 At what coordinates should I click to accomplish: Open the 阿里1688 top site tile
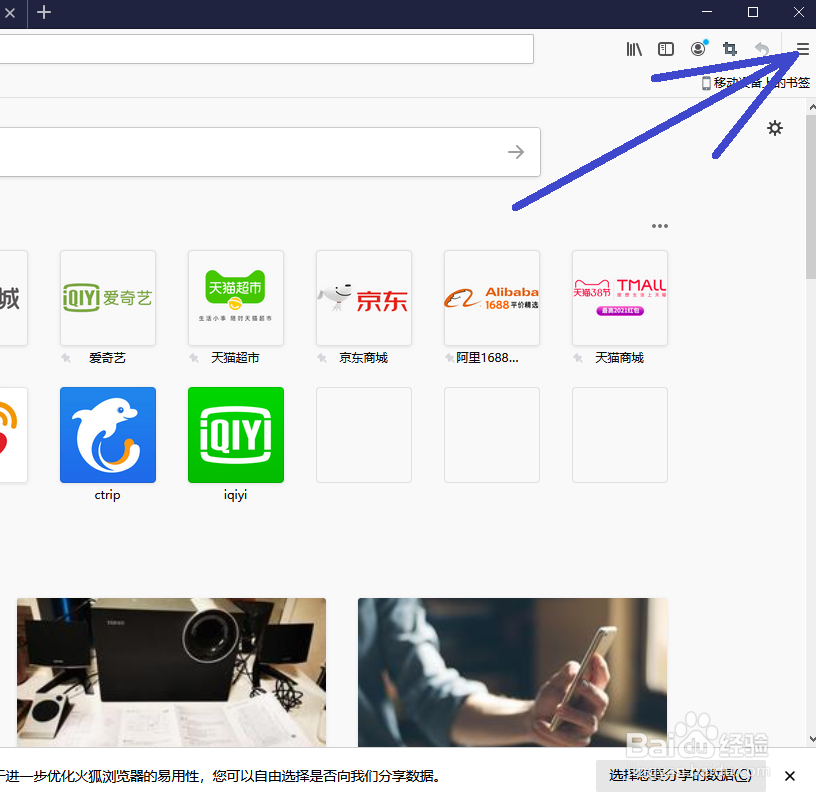pos(492,298)
